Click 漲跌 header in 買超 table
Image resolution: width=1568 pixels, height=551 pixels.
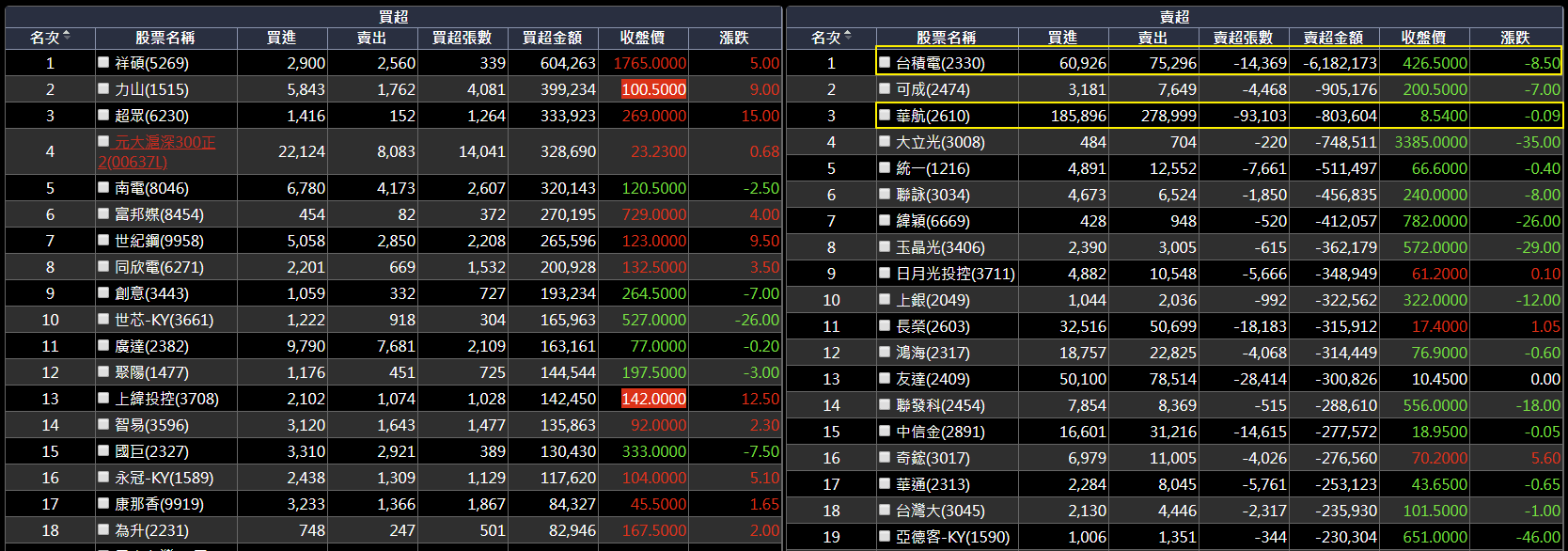(x=734, y=38)
